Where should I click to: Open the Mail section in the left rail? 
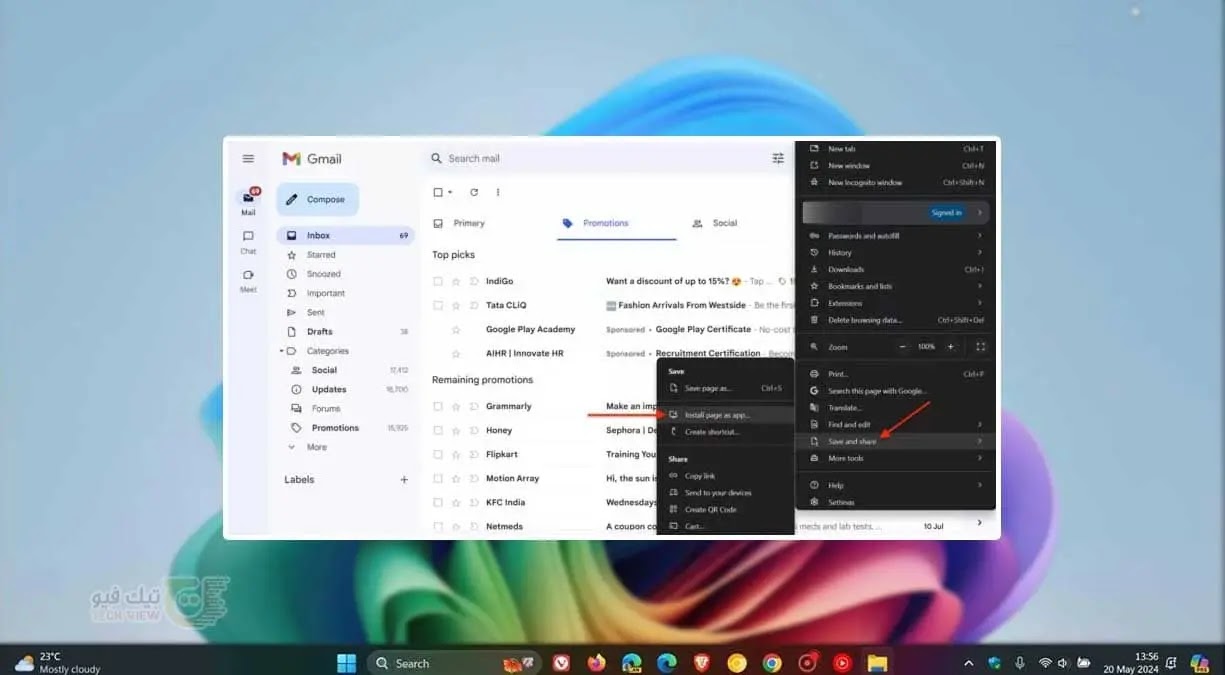point(248,202)
